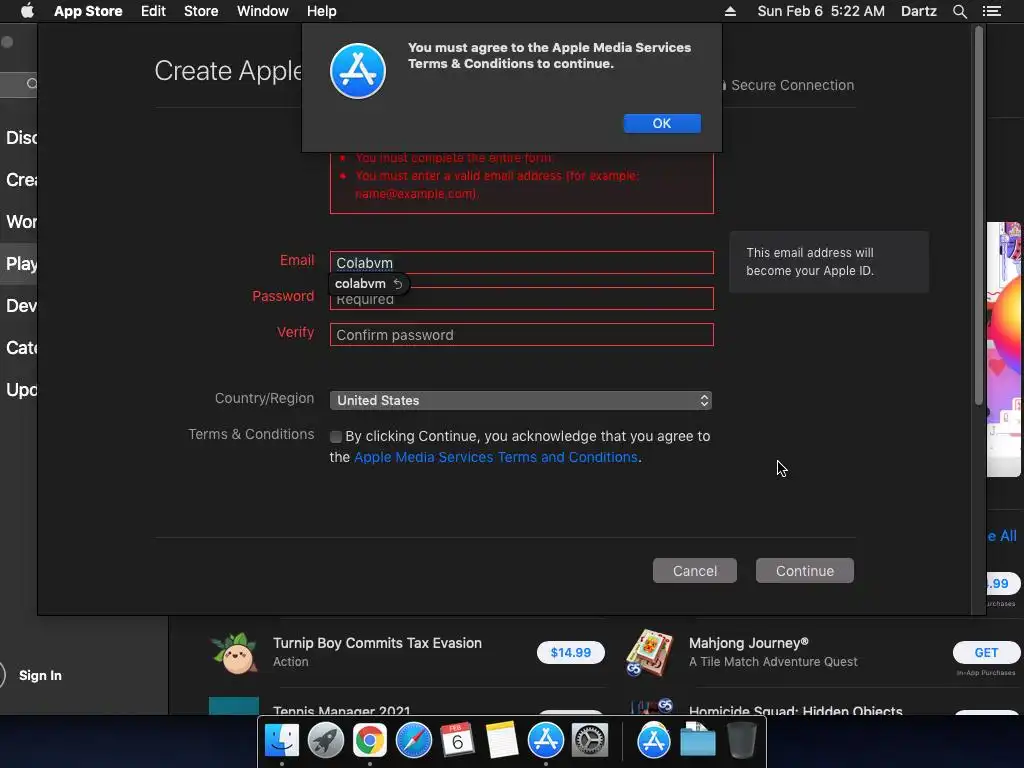Open System Preferences in the Dock
This screenshot has height=768, width=1024.
[x=590, y=741]
